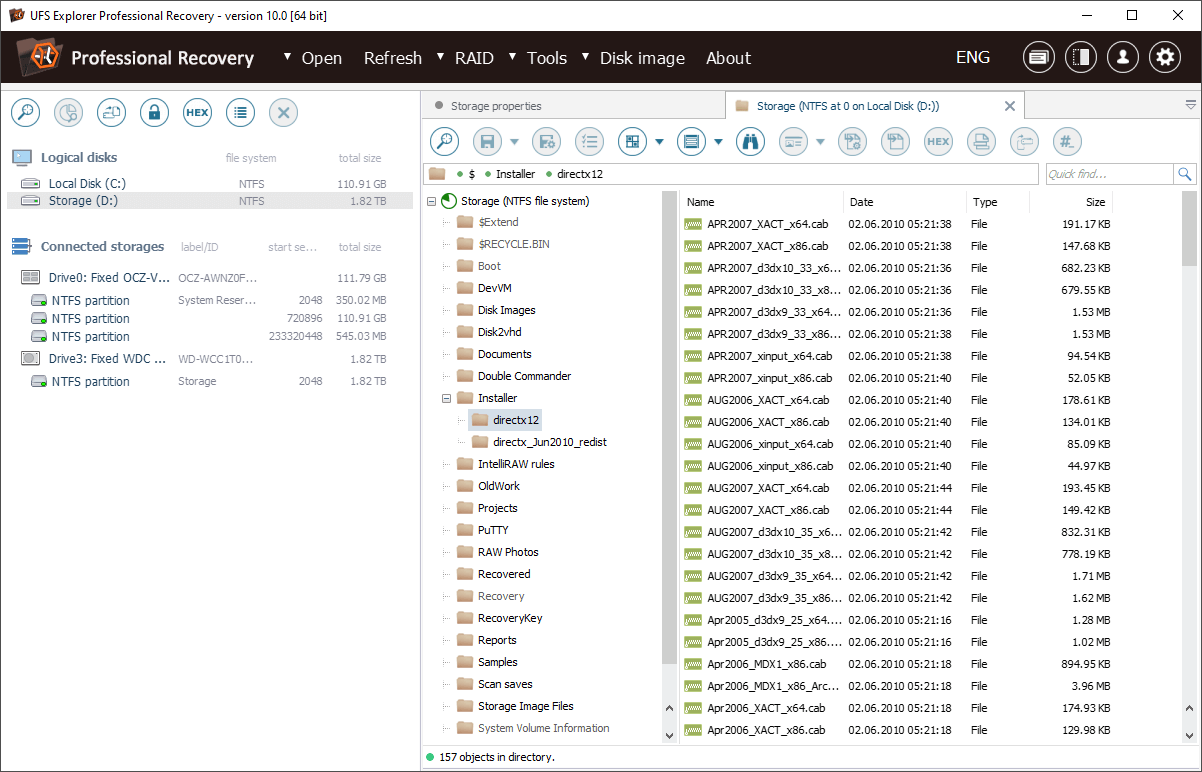Image resolution: width=1202 pixels, height=772 pixels.
Task: Open the dropdown arrow beside list layout icon
Action: tap(719, 142)
